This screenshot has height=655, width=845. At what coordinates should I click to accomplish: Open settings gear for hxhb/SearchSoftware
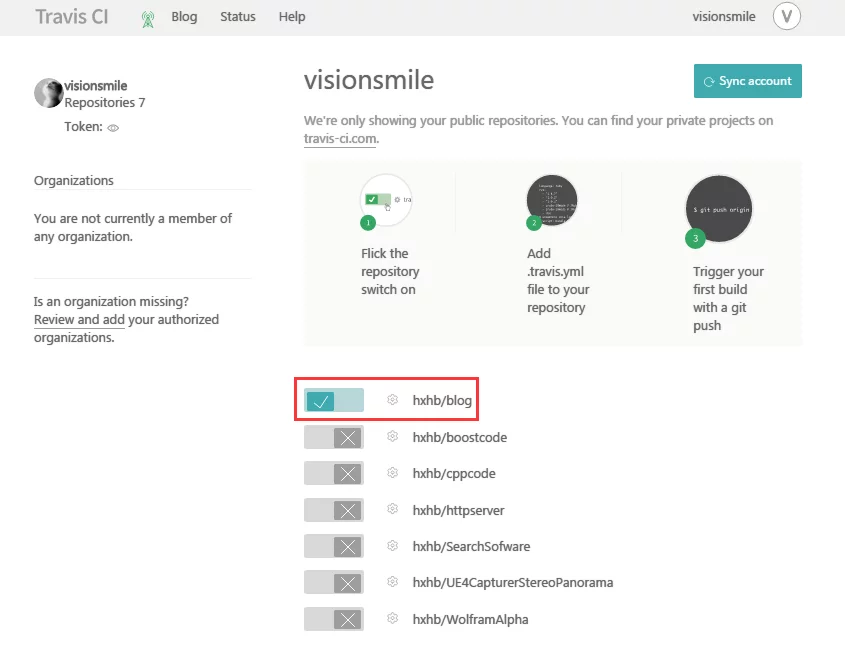[393, 546]
